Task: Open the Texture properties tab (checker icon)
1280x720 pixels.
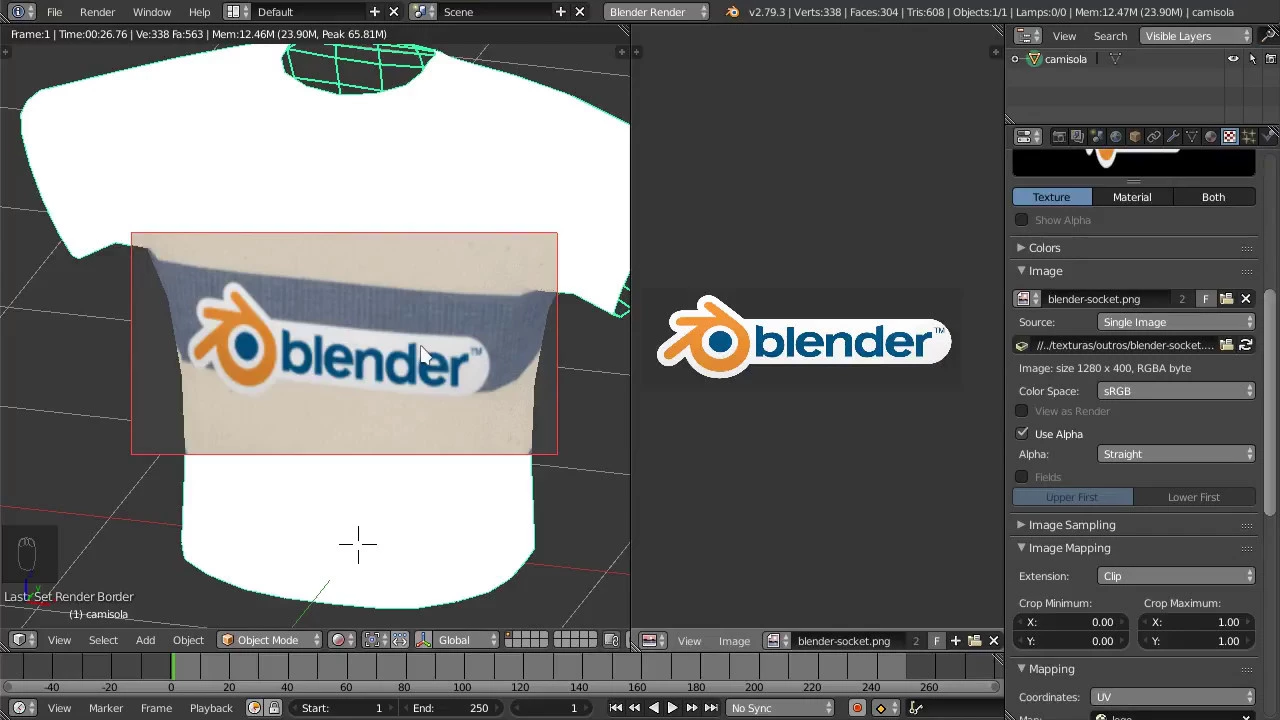Action: click(1230, 136)
